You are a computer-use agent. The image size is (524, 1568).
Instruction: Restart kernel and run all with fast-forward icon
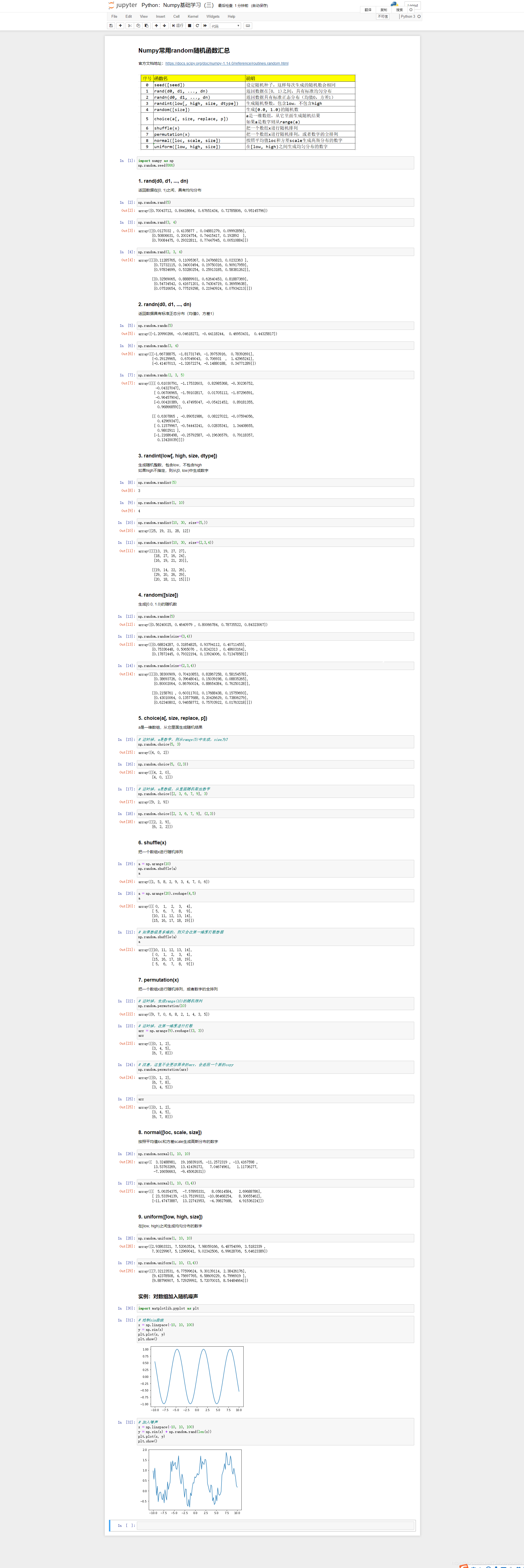pos(205,25)
